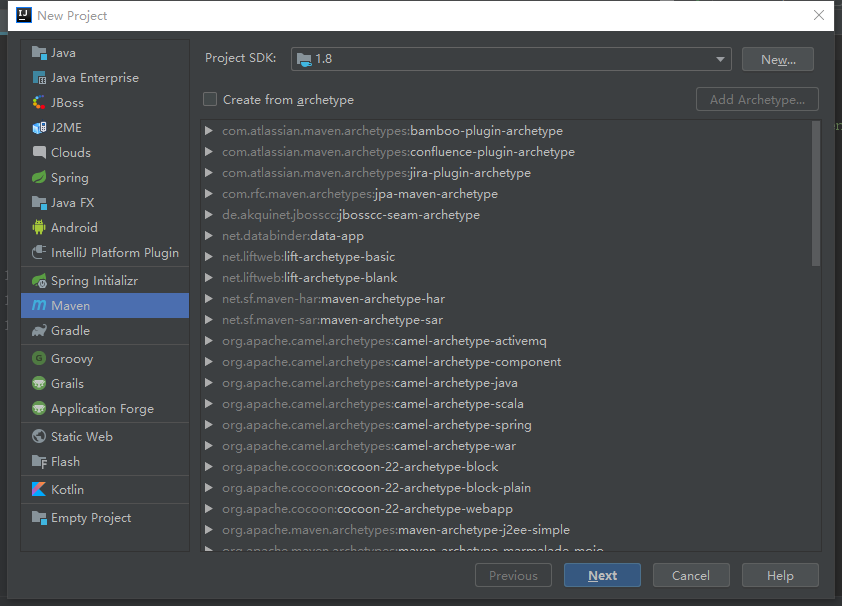Image resolution: width=842 pixels, height=606 pixels.
Task: Select the Grails icon
Action: (39, 384)
